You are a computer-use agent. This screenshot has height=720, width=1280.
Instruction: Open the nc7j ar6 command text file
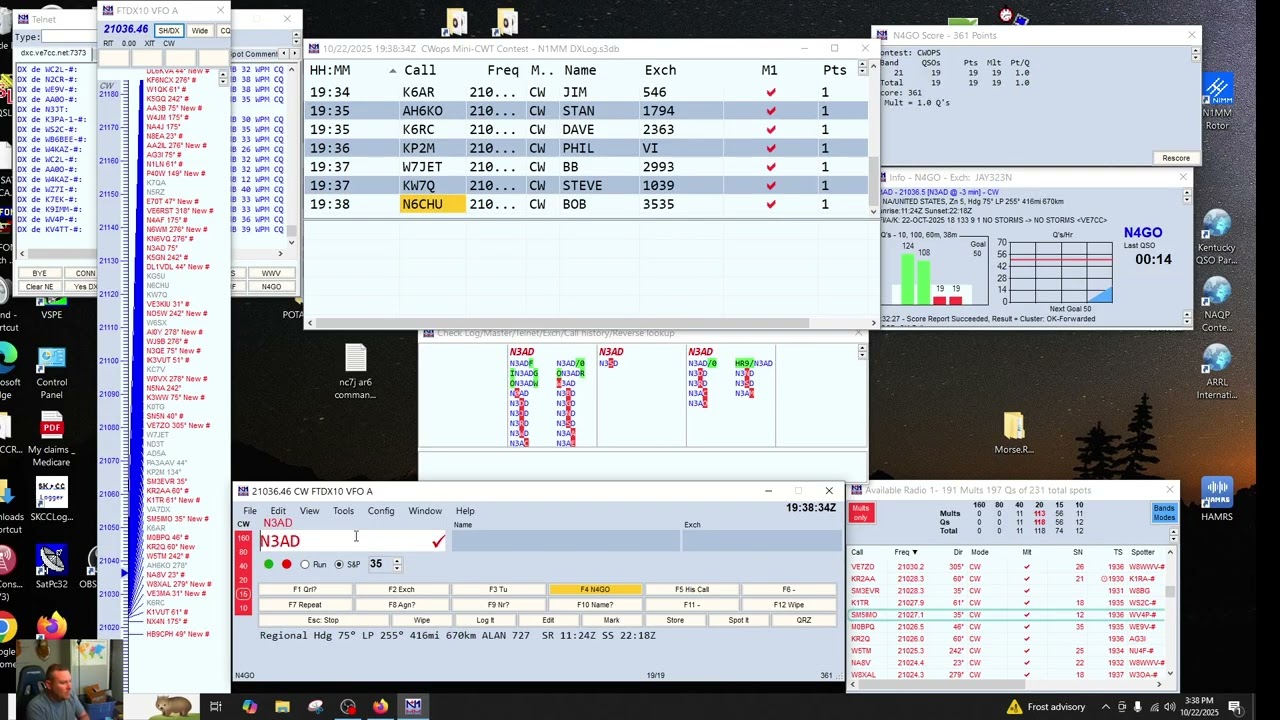[x=356, y=371]
